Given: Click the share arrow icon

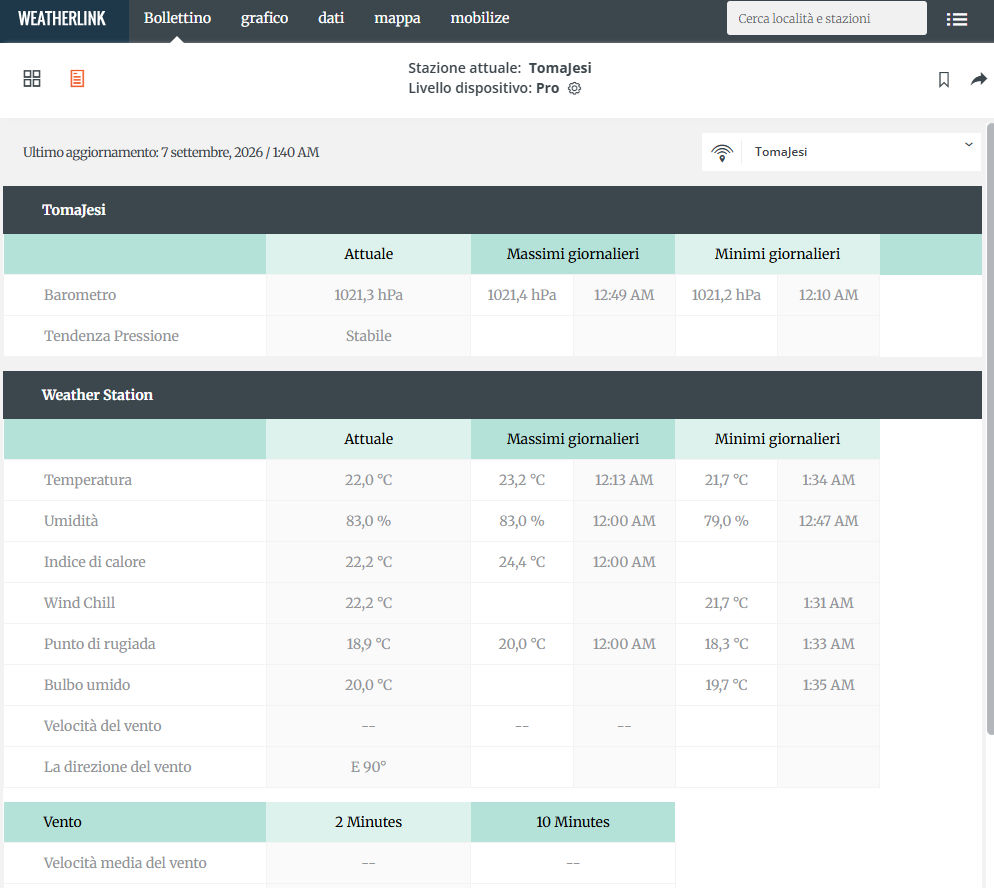Looking at the screenshot, I should point(979,79).
